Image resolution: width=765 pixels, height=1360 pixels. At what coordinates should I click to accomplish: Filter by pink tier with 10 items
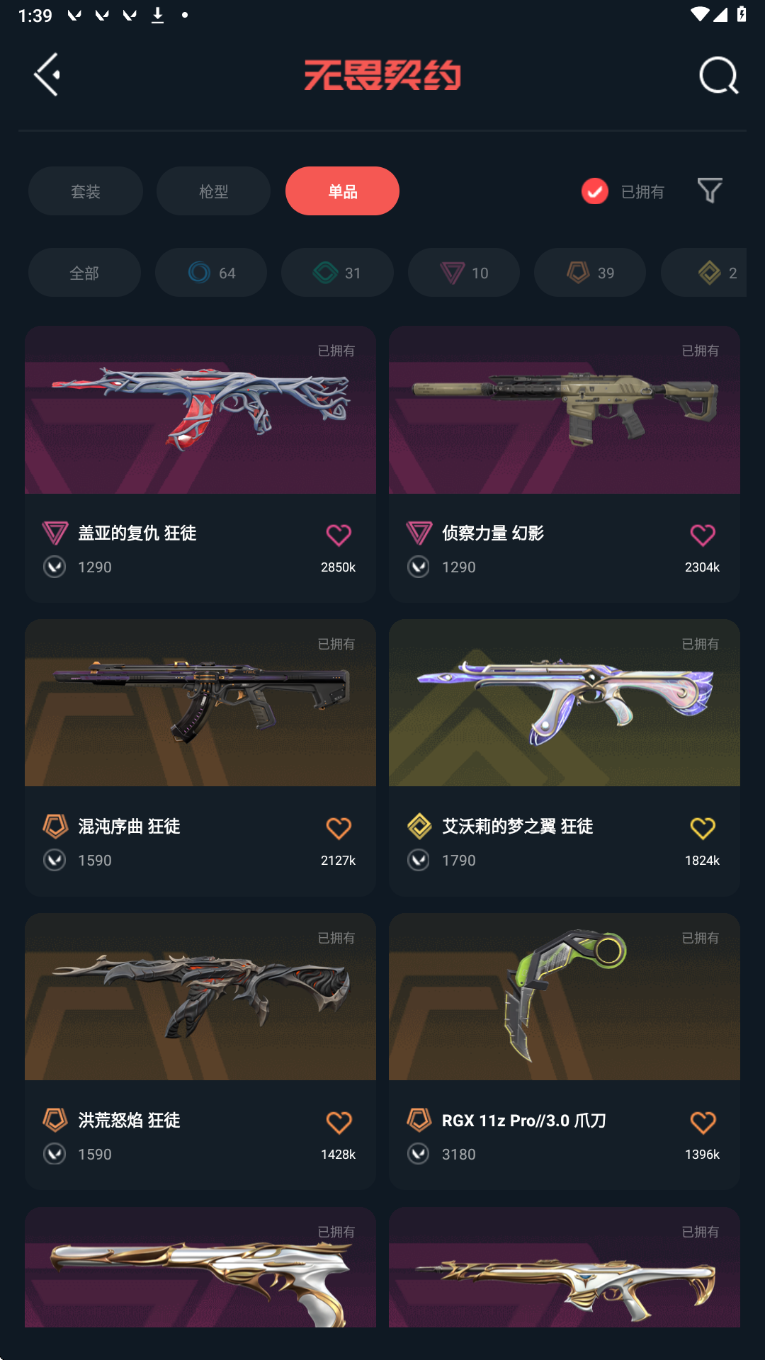pos(464,273)
